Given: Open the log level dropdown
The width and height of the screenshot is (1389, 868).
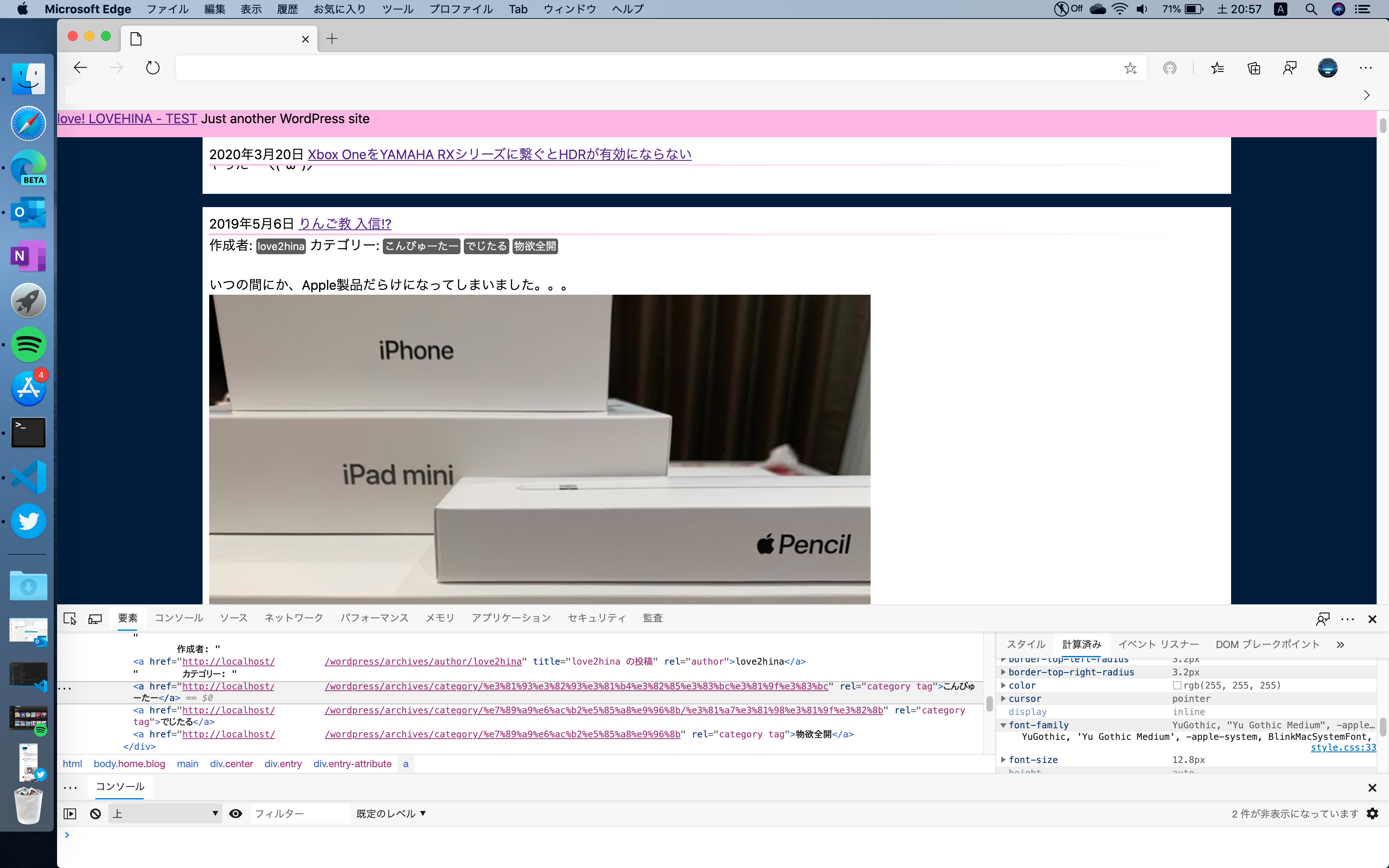Looking at the screenshot, I should 391,813.
